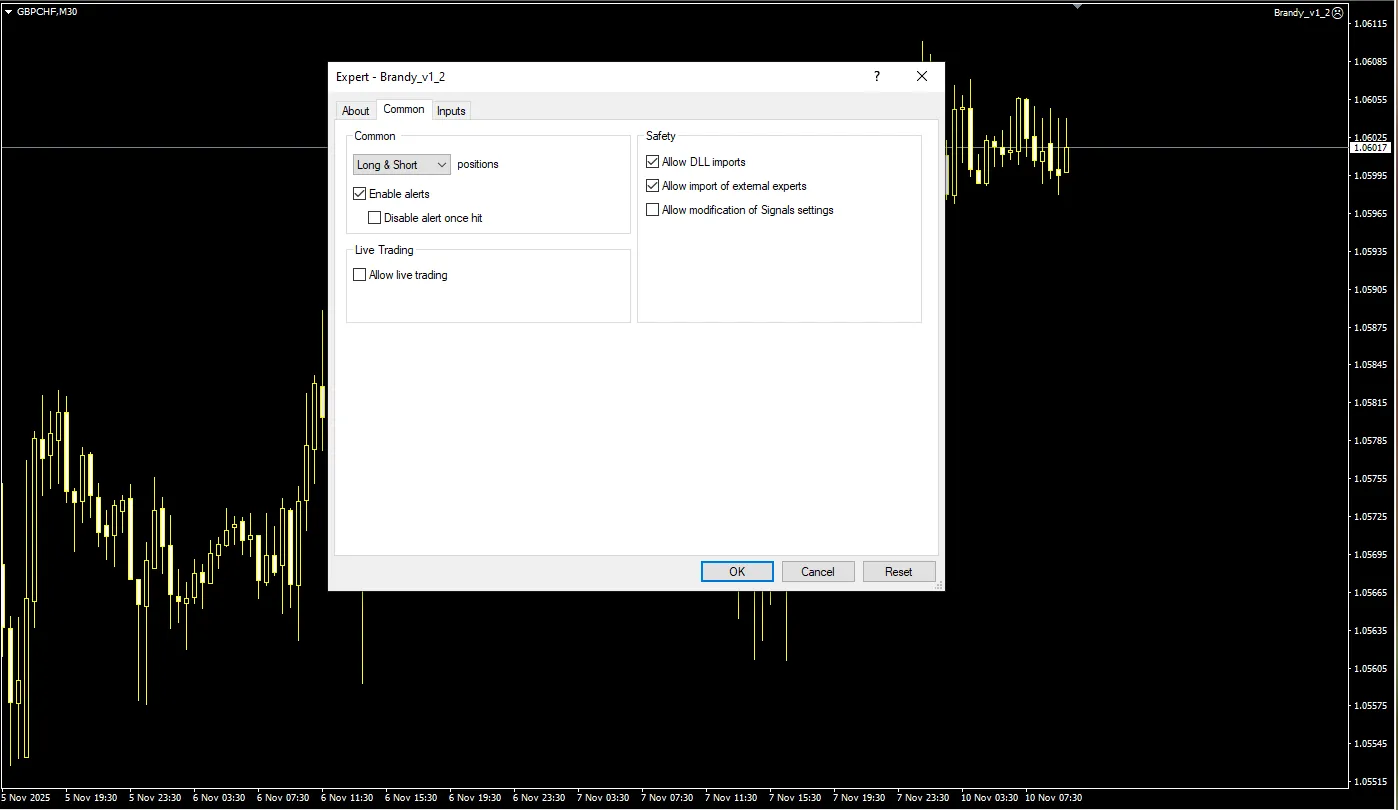The image size is (1398, 810).
Task: Switch to the About tab
Action: (x=356, y=111)
